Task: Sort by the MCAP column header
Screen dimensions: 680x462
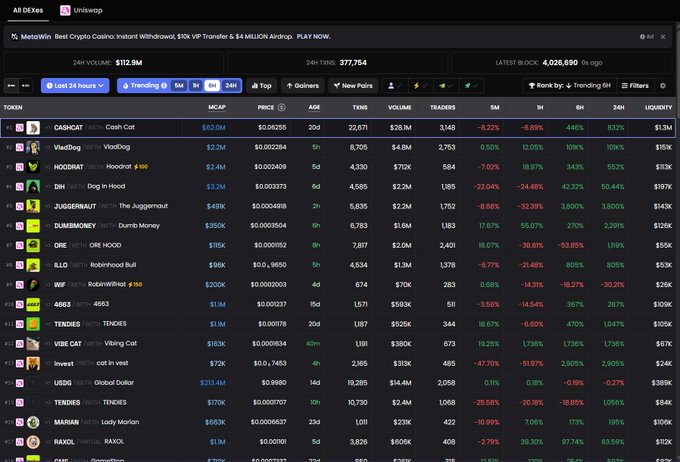Action: [217, 107]
